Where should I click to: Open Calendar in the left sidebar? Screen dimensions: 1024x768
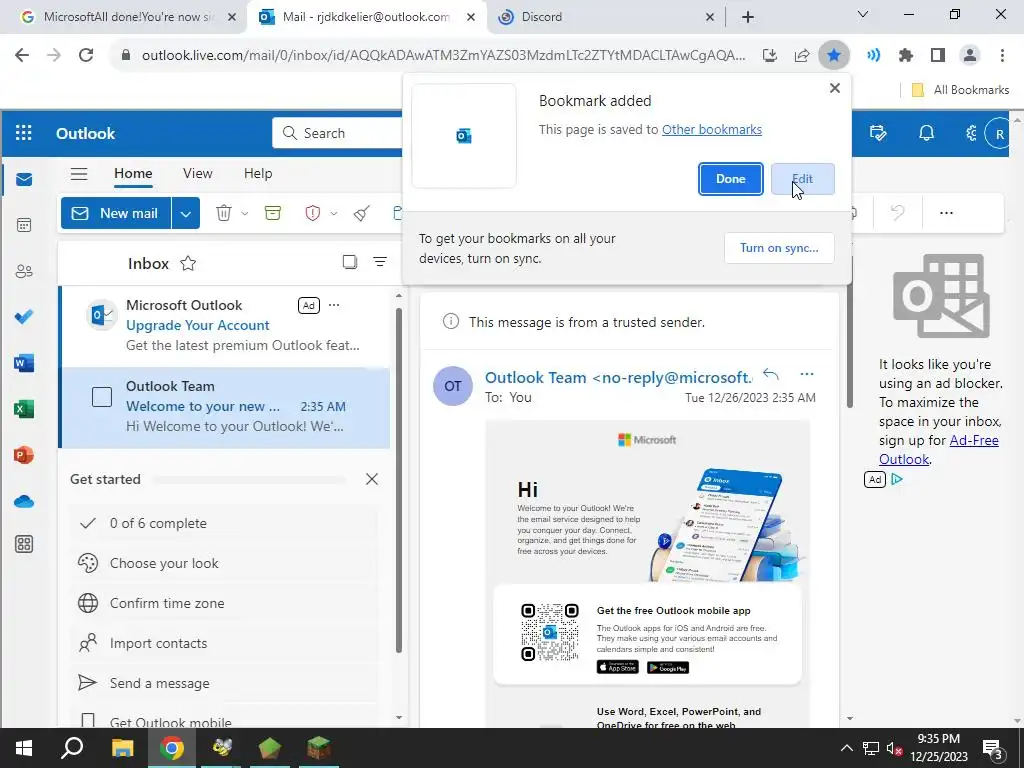[24, 225]
